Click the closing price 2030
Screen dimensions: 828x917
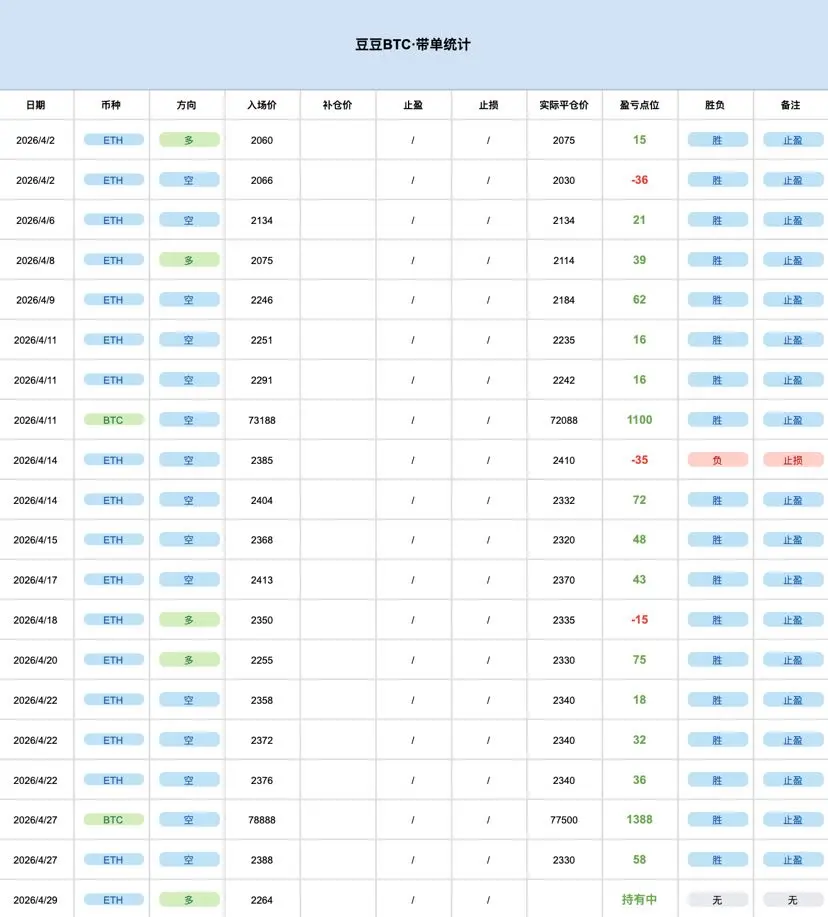click(564, 180)
